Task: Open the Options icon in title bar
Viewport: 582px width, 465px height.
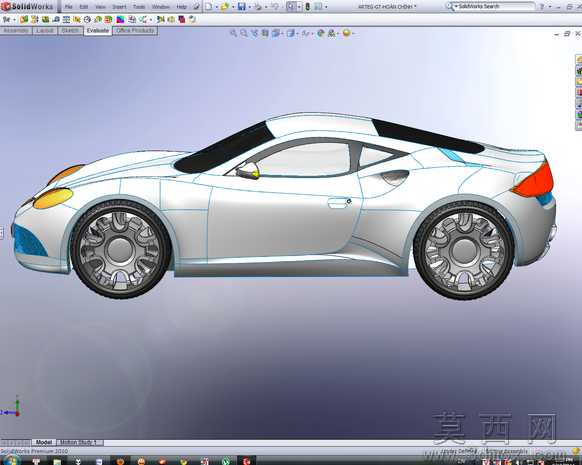Action: coord(318,7)
